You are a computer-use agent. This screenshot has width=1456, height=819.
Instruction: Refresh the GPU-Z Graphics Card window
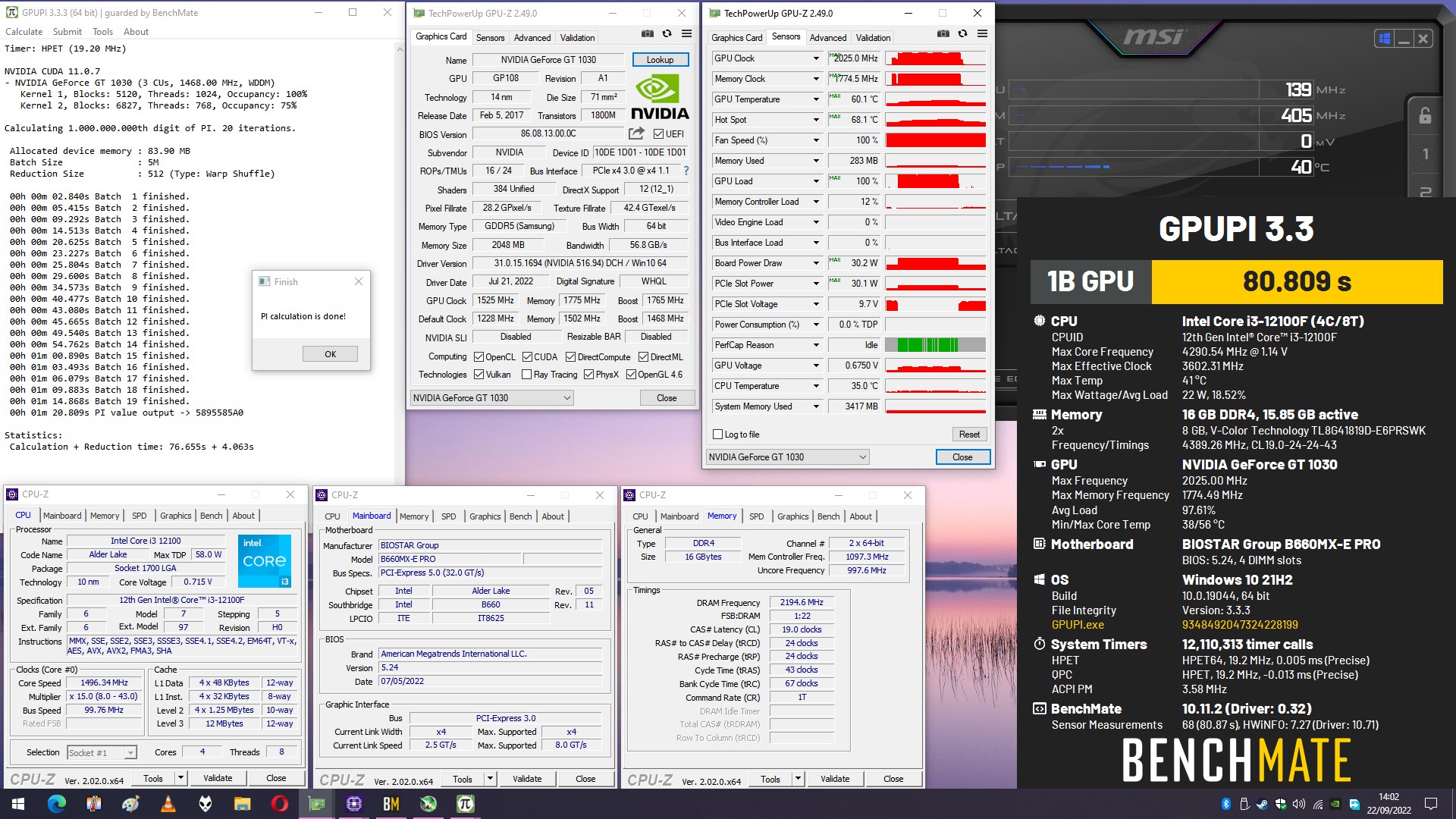[667, 34]
